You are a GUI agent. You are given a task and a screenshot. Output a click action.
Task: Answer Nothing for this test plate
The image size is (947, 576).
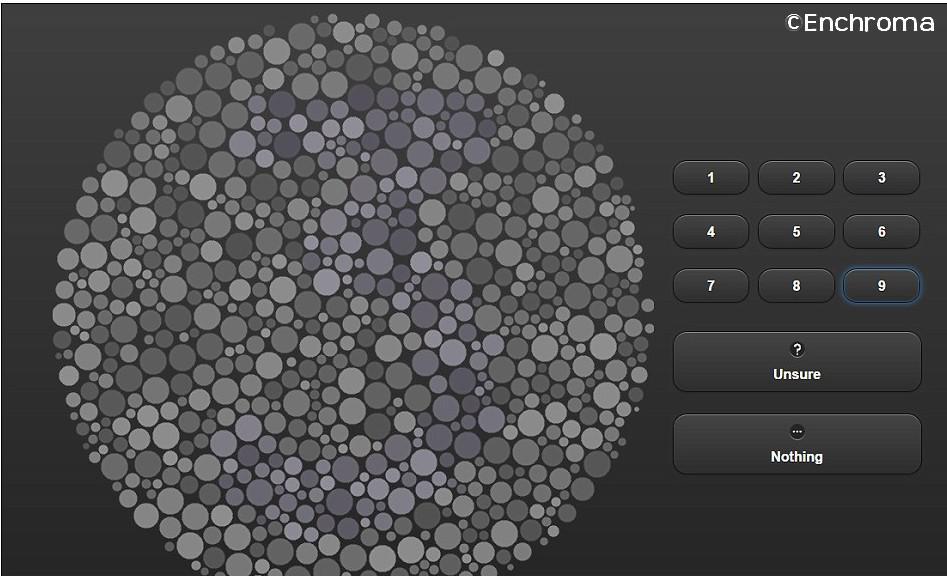(797, 444)
